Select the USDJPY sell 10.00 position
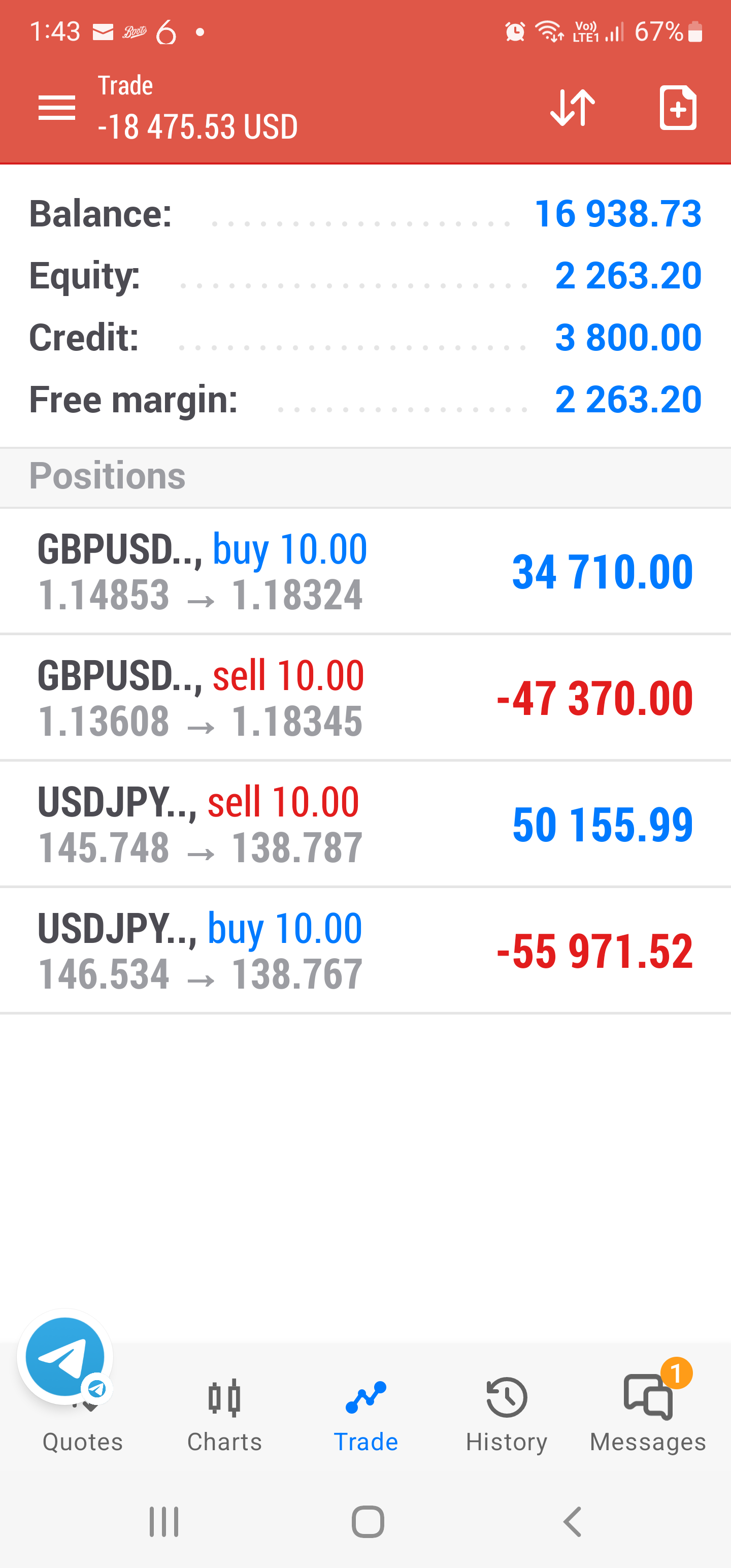Viewport: 731px width, 1568px height. click(x=365, y=824)
